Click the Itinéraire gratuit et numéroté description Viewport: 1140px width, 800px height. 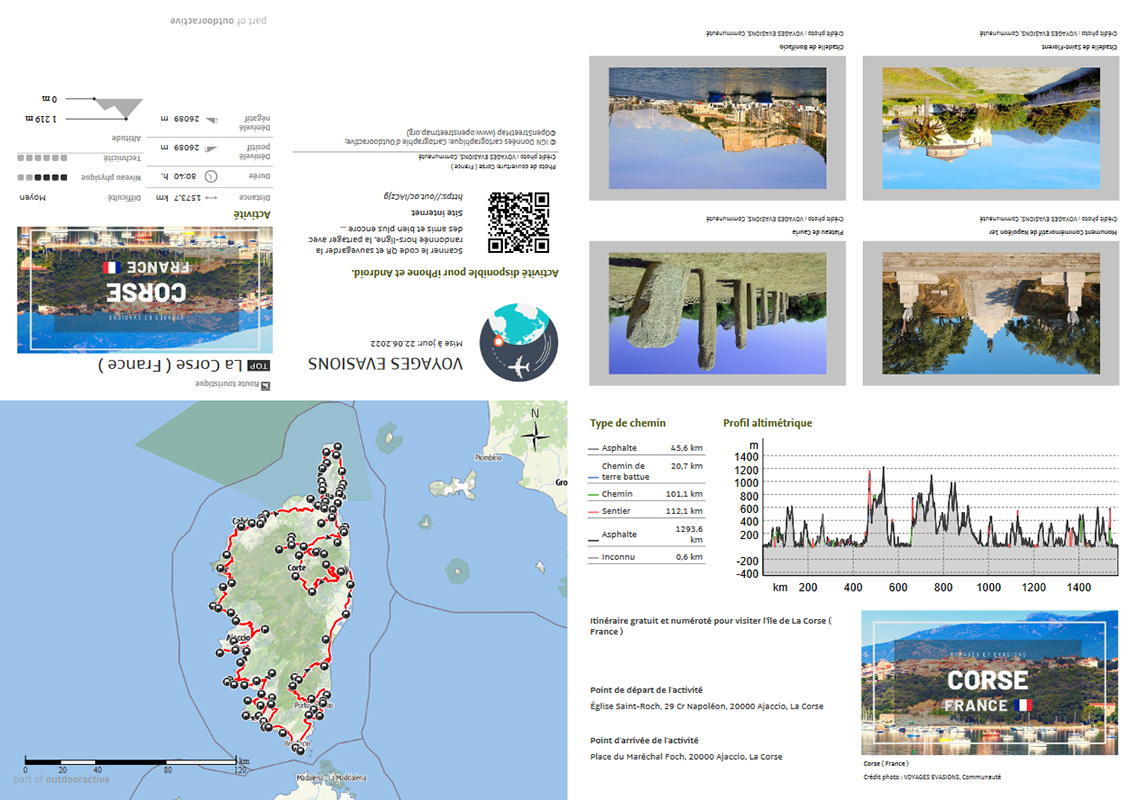coord(710,626)
